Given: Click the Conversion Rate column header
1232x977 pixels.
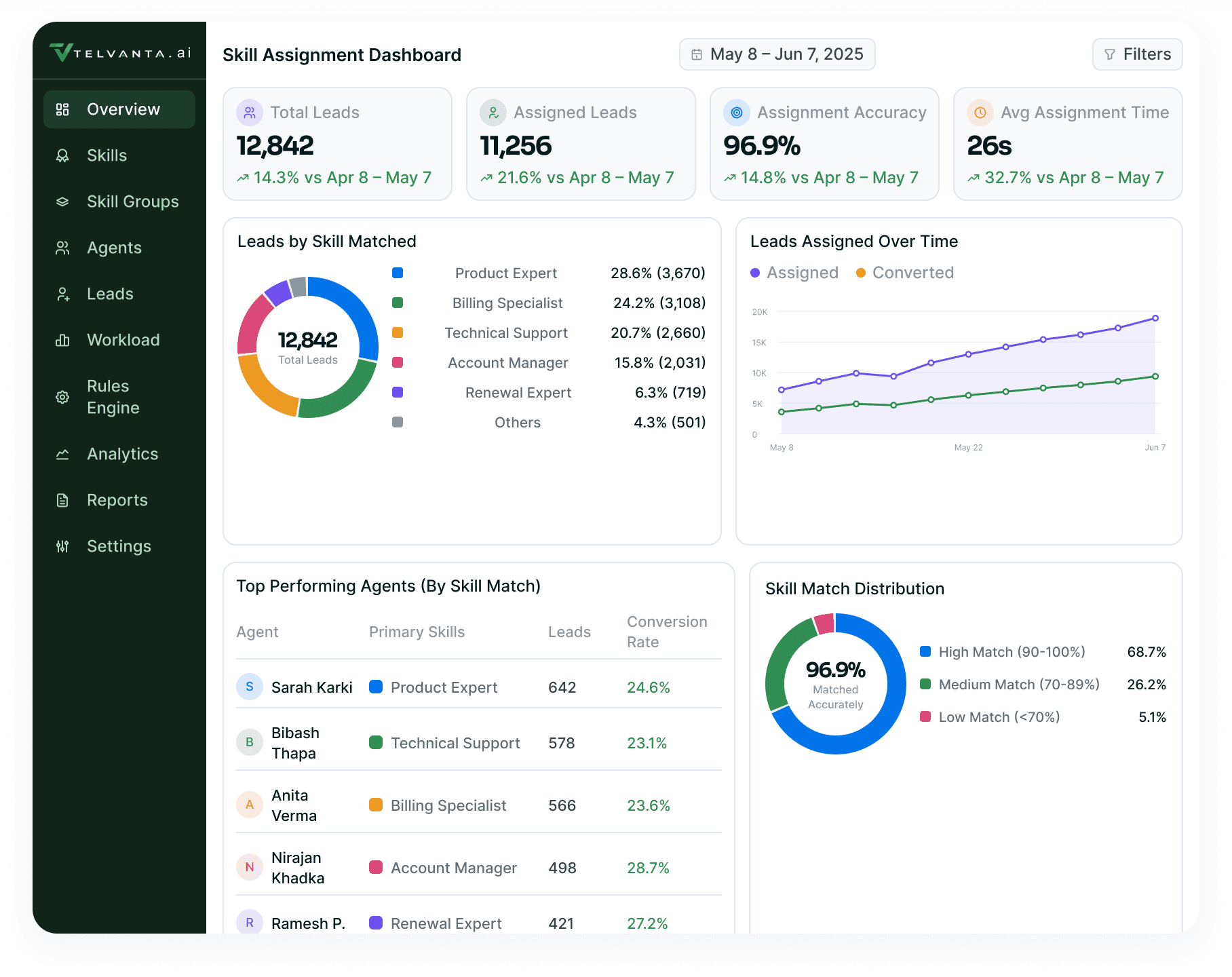Looking at the screenshot, I should pyautogui.click(x=667, y=632).
